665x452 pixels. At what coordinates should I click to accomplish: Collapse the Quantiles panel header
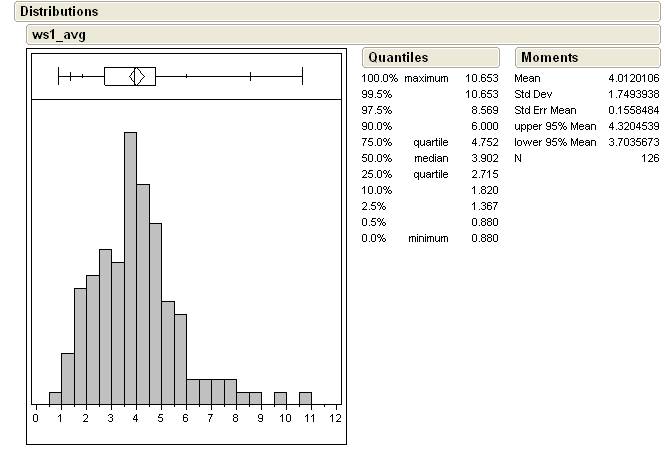tap(398, 57)
